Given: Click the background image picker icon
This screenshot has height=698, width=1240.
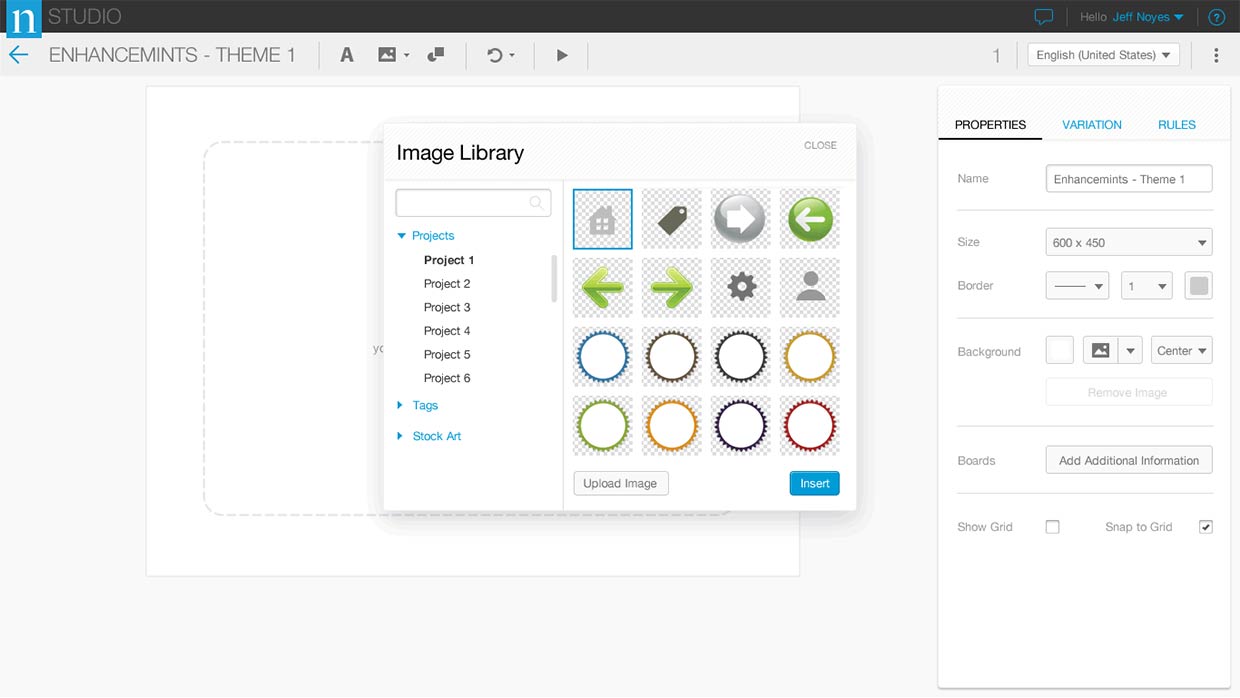Looking at the screenshot, I should pos(1100,351).
